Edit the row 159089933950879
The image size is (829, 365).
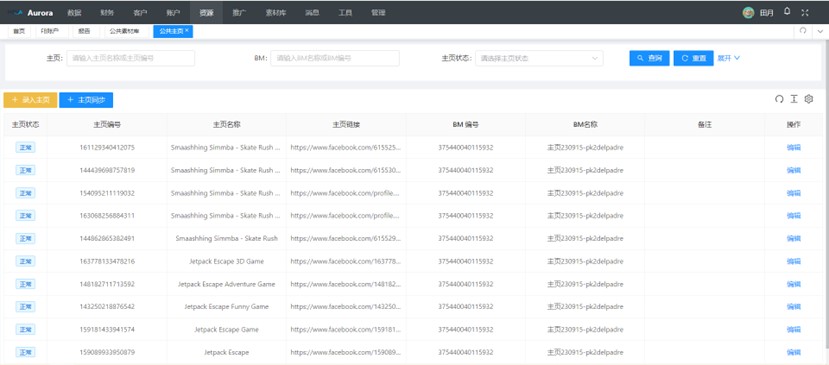coord(794,352)
